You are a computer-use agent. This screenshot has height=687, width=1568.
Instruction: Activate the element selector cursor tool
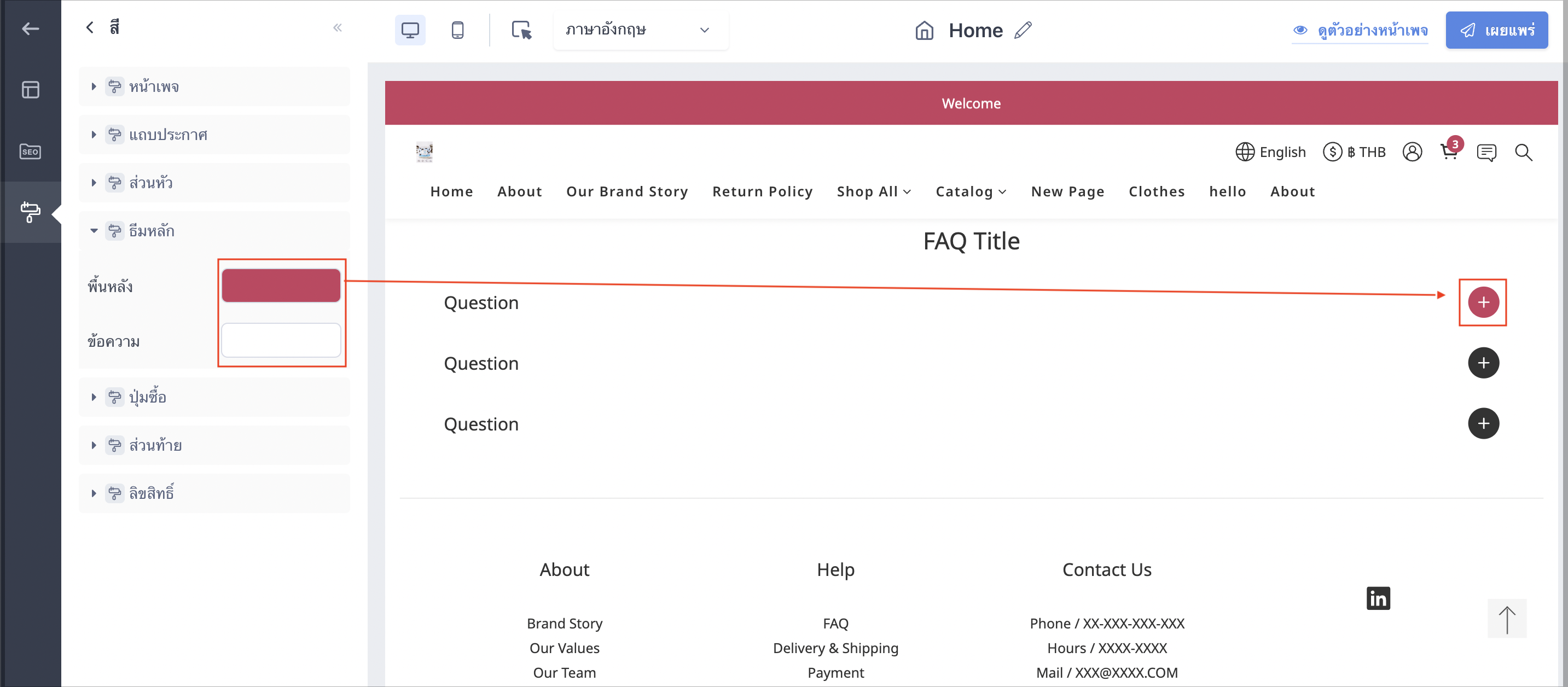(521, 30)
